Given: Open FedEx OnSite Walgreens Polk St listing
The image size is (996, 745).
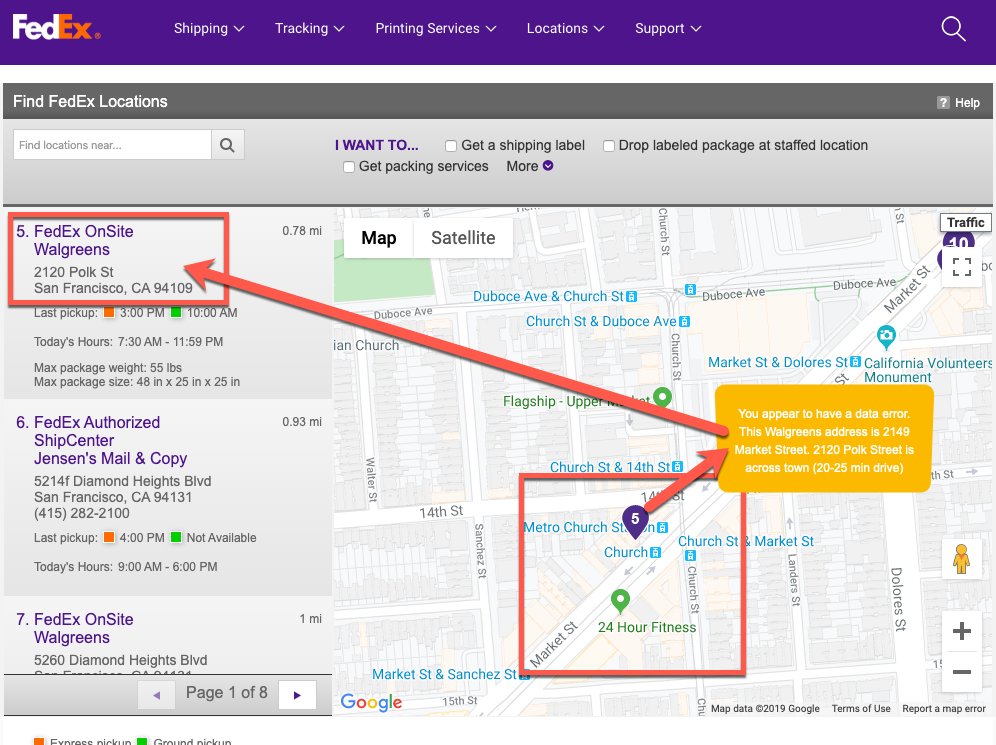Looking at the screenshot, I should point(83,240).
